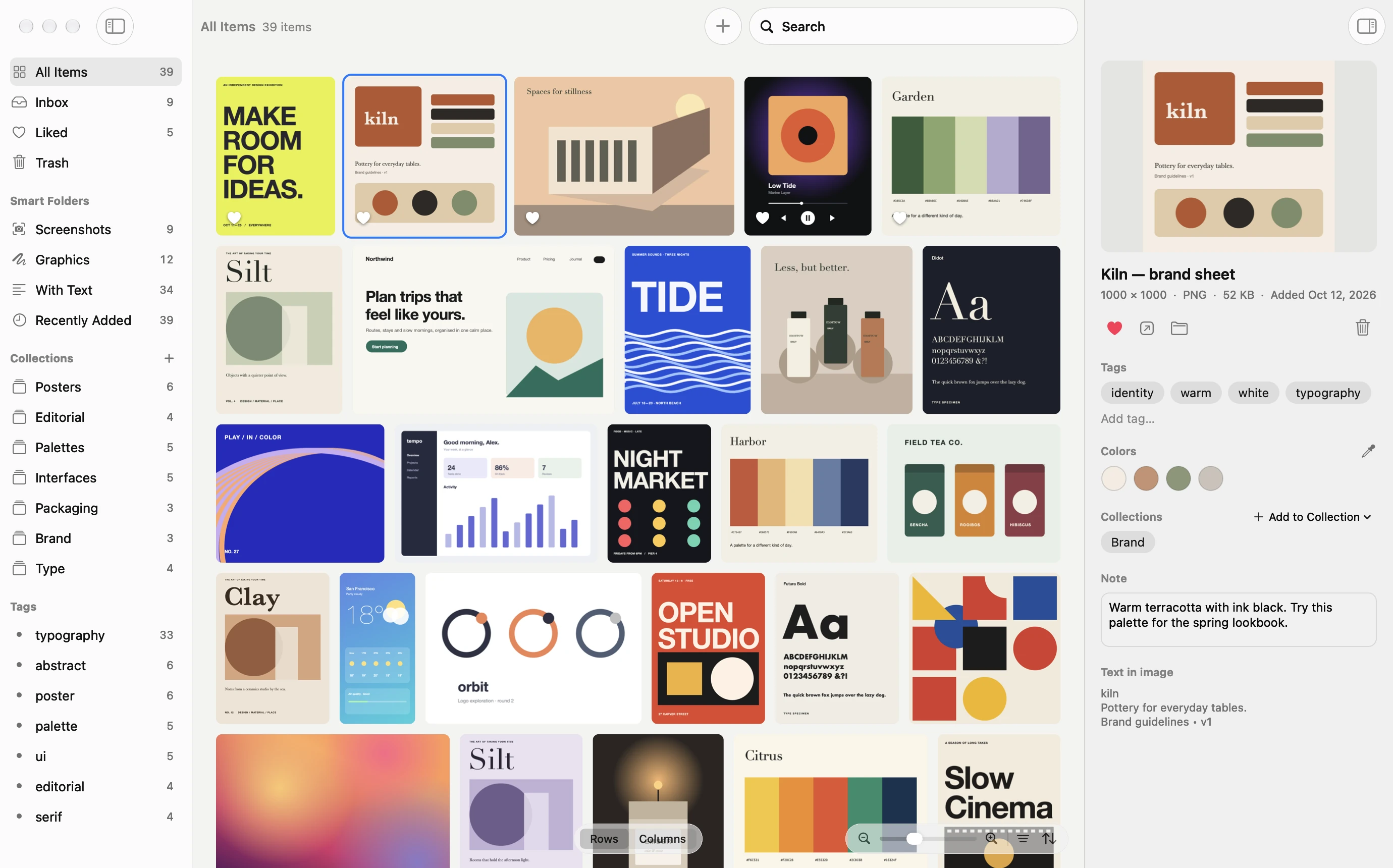Open Kiln item in external viewer icon

tap(1146, 328)
